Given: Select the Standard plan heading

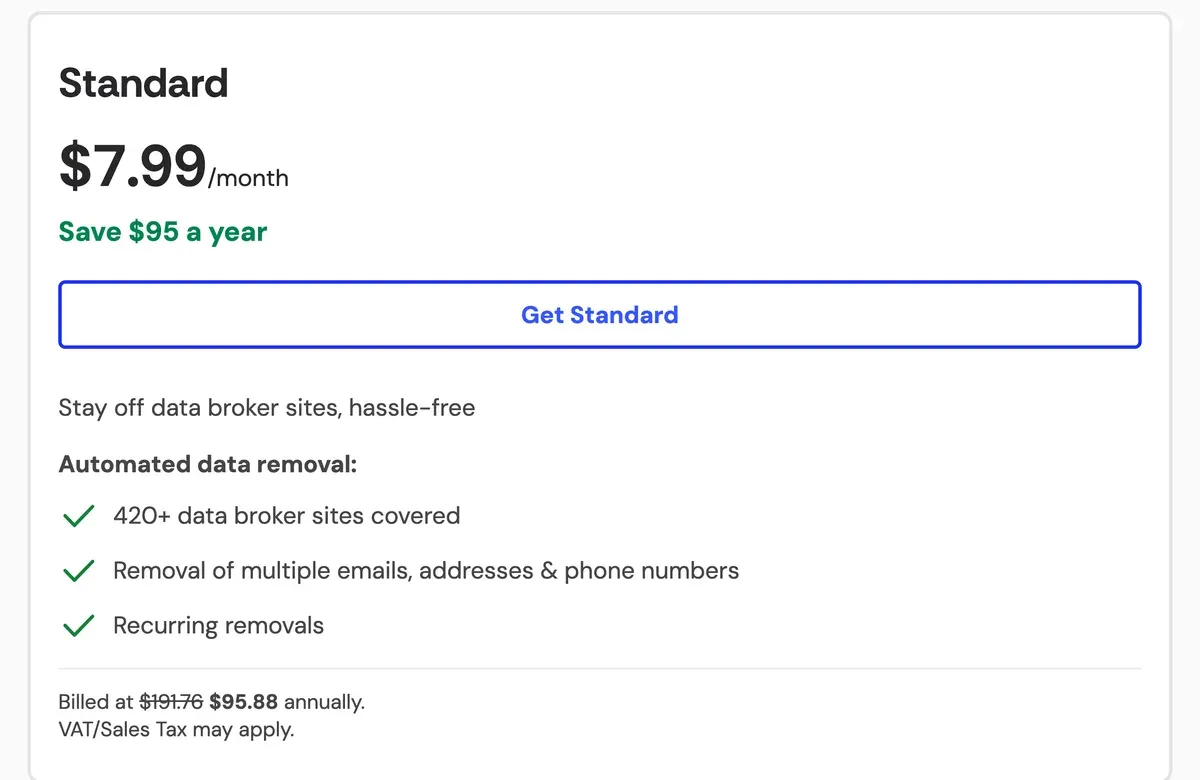Looking at the screenshot, I should [x=143, y=83].
